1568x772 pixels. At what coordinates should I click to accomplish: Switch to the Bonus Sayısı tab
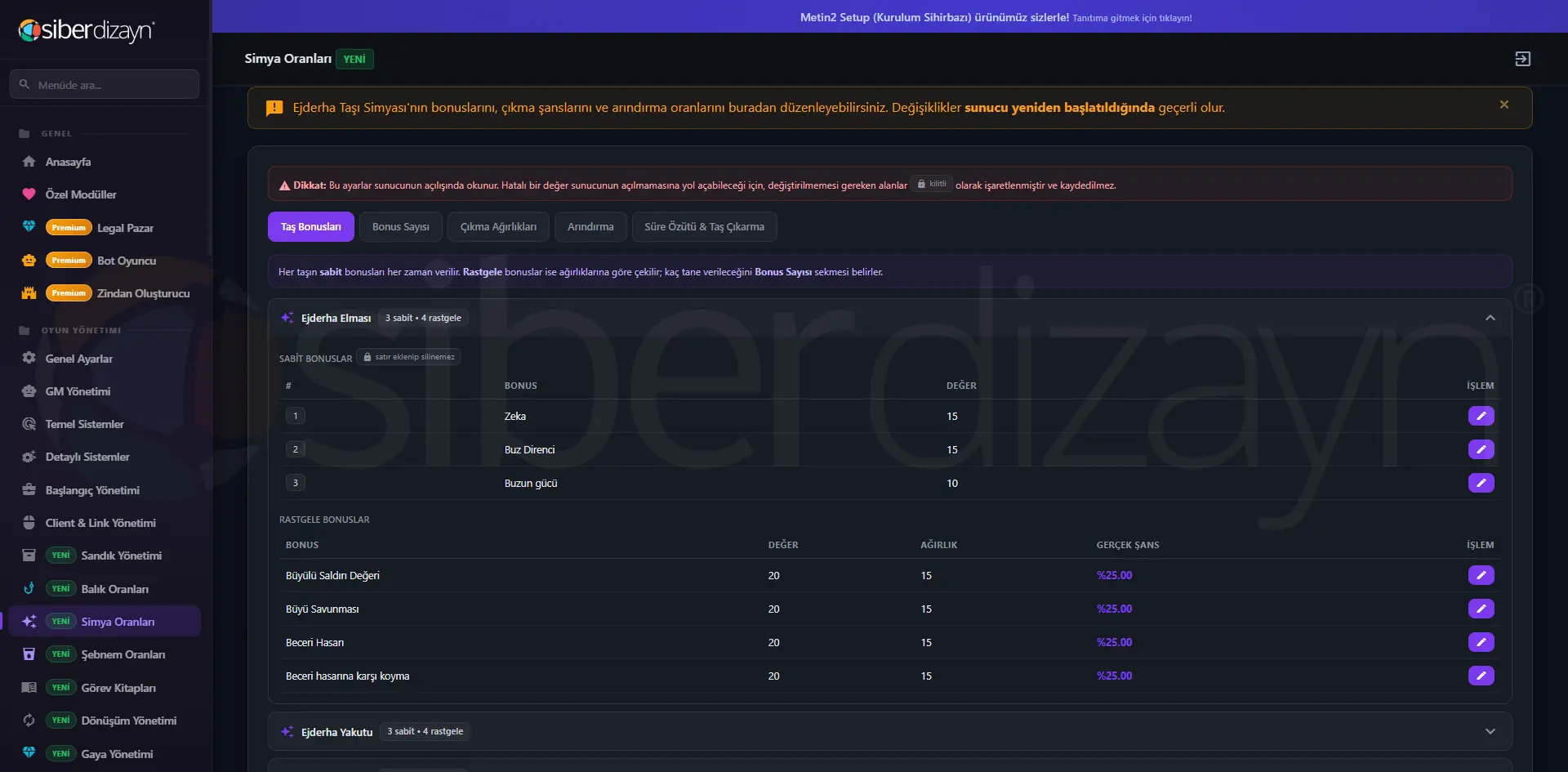click(x=400, y=227)
